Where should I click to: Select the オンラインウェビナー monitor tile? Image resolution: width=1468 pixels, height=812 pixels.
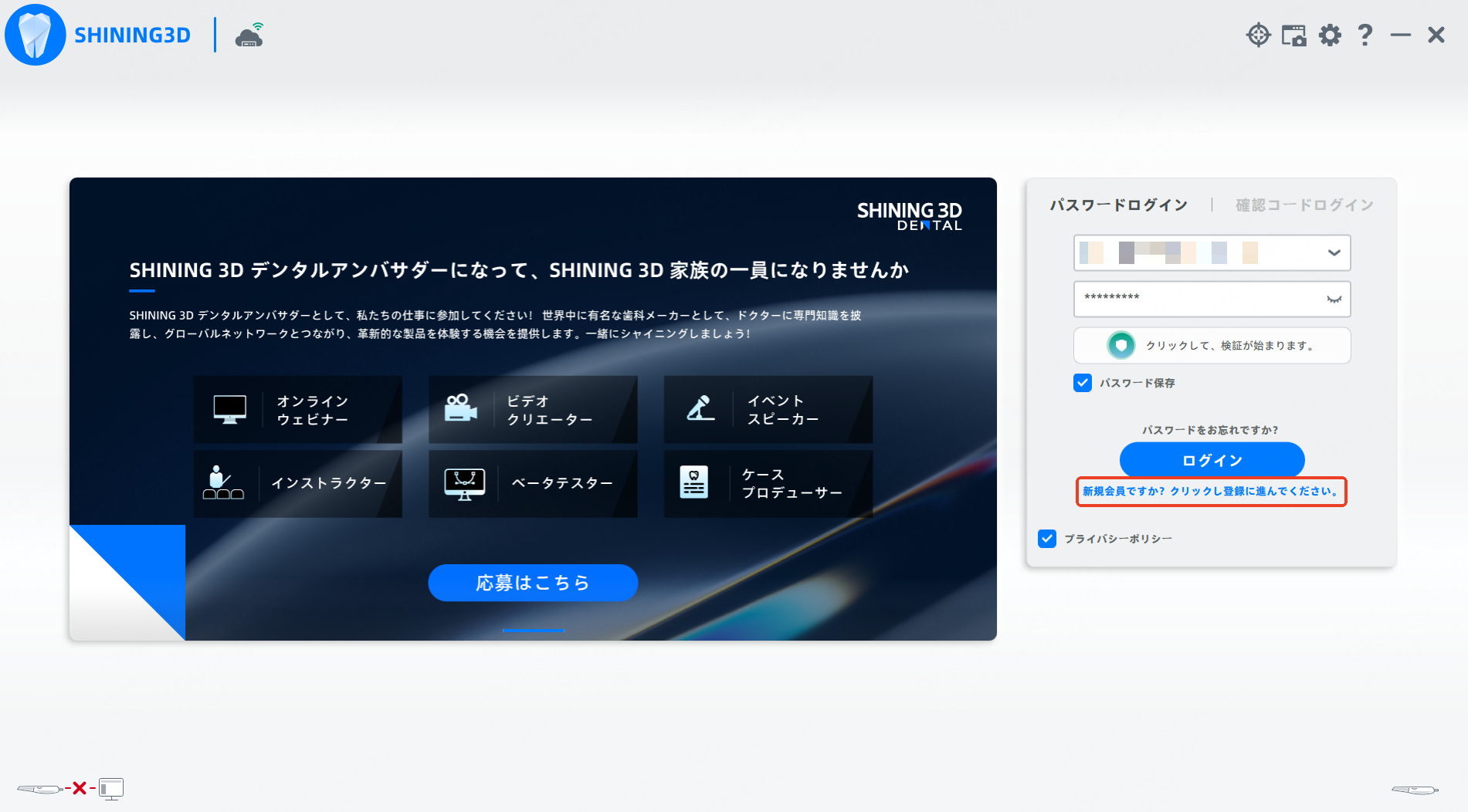[297, 410]
